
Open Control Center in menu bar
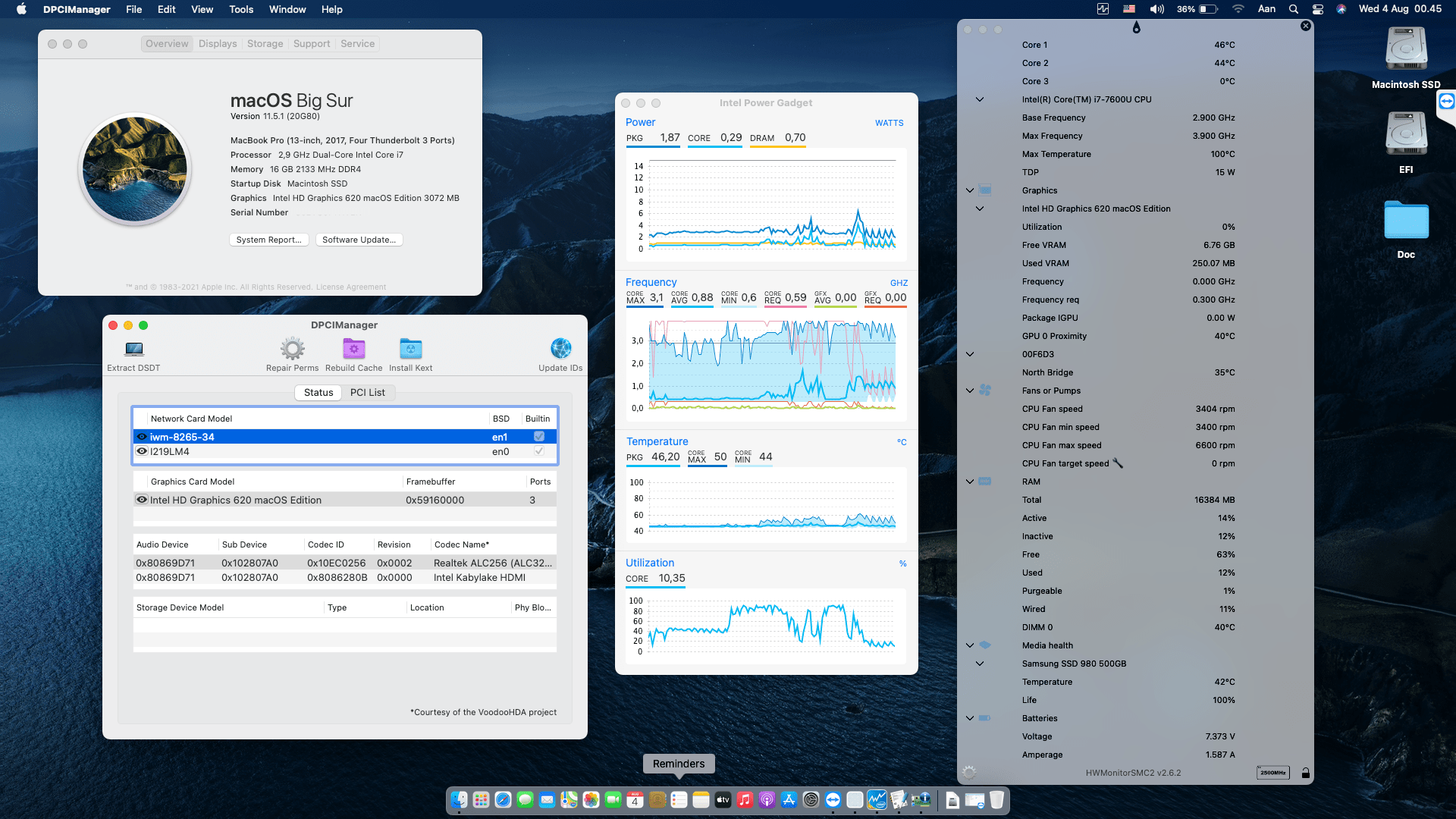coord(1318,9)
